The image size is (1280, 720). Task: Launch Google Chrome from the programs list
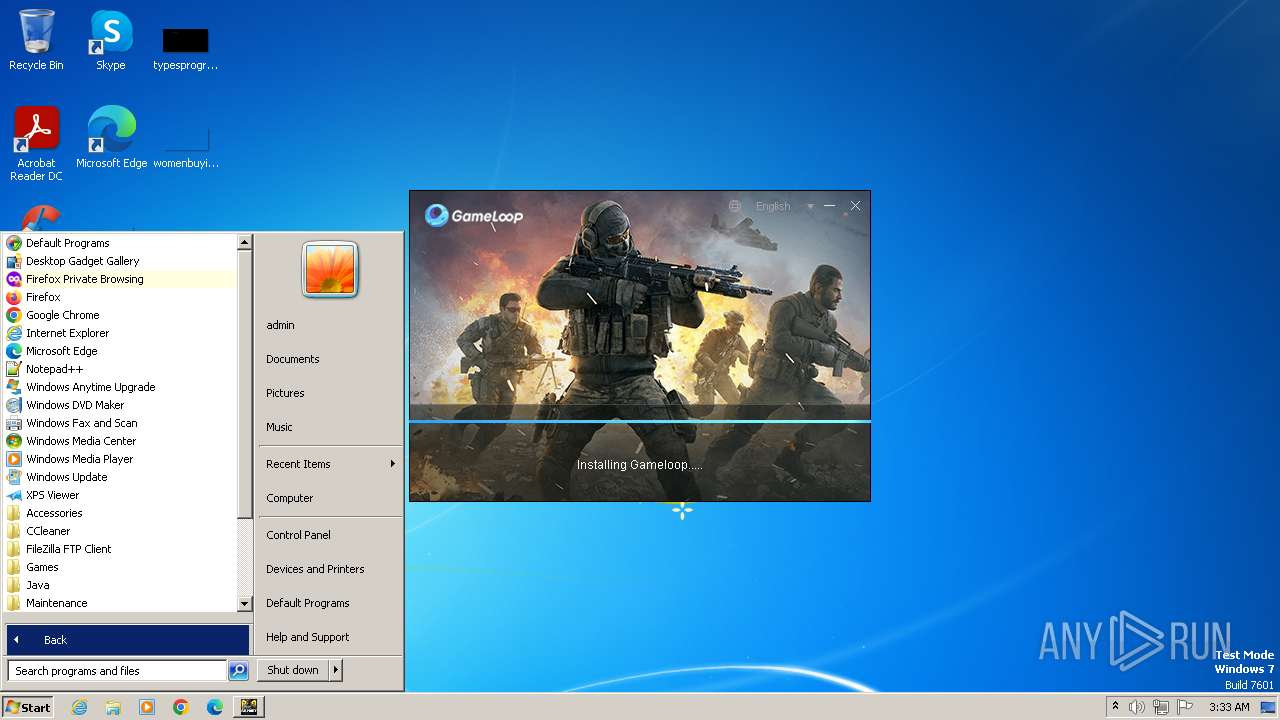[119, 315]
